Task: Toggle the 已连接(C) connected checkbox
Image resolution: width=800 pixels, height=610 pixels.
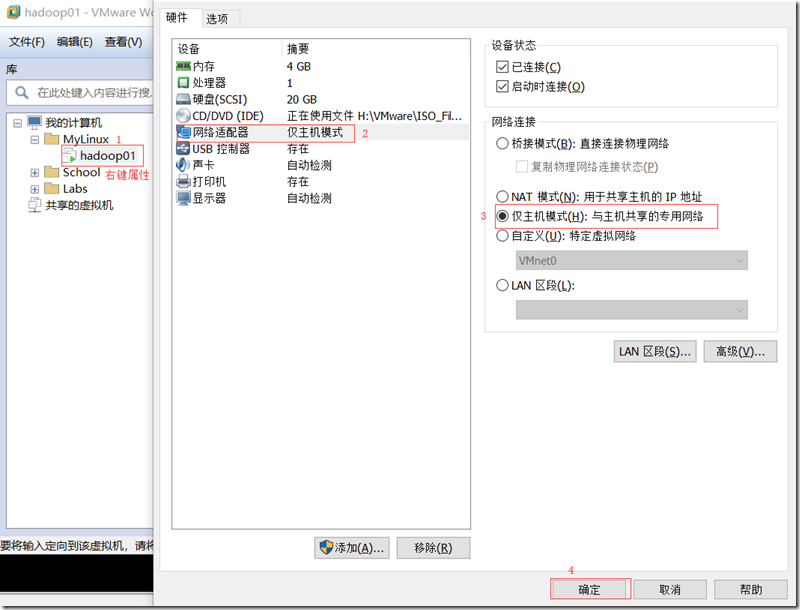Action: pyautogui.click(x=502, y=67)
